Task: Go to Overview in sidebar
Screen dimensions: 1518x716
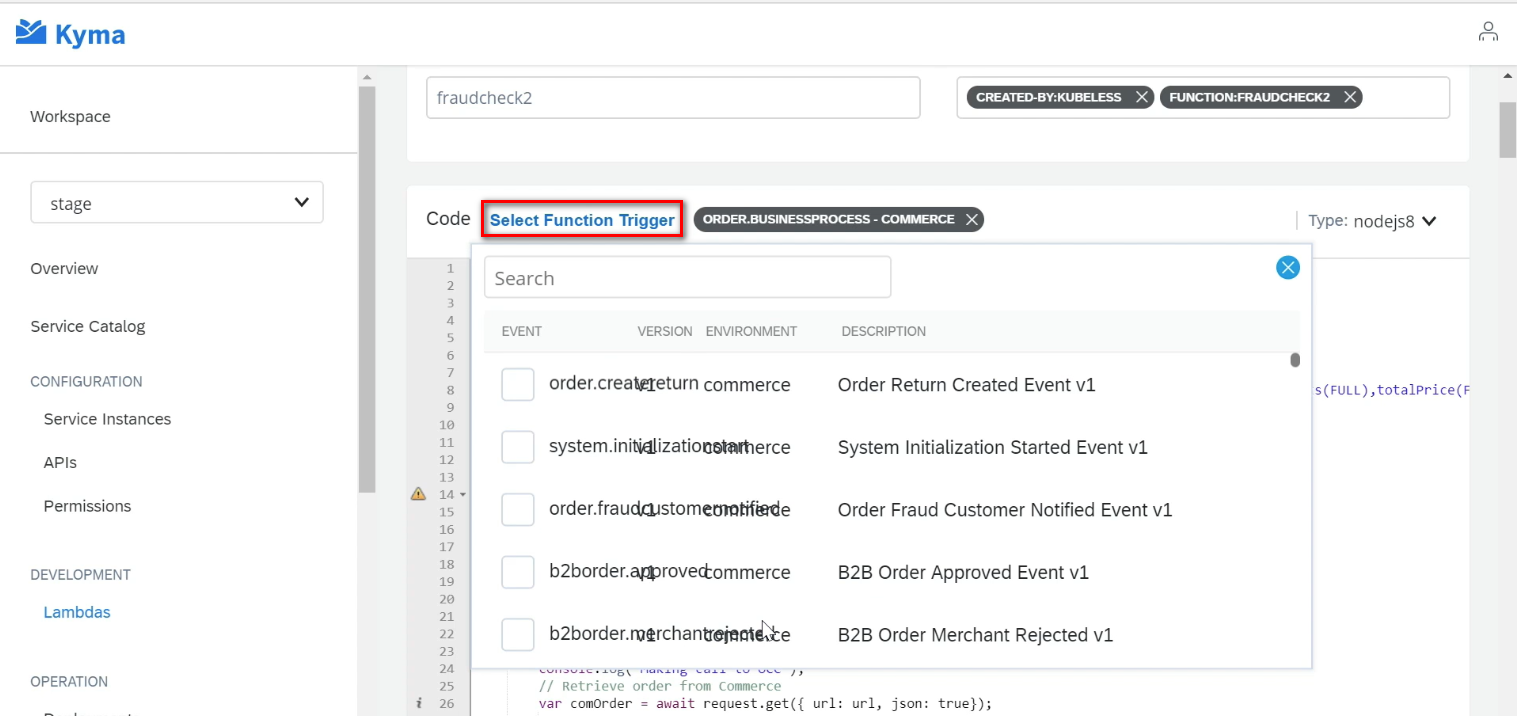Action: point(64,268)
